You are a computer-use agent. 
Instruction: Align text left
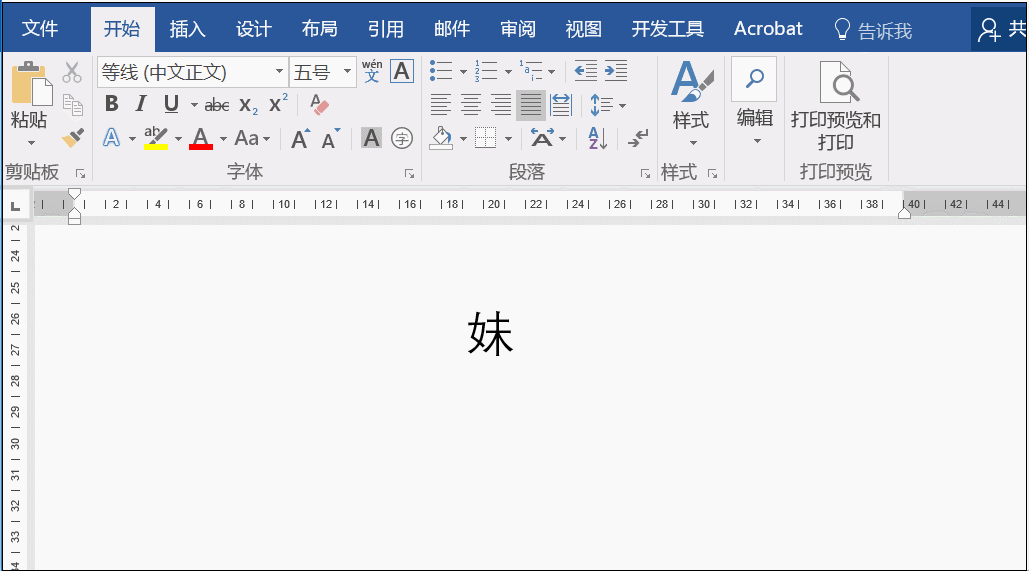coord(441,104)
